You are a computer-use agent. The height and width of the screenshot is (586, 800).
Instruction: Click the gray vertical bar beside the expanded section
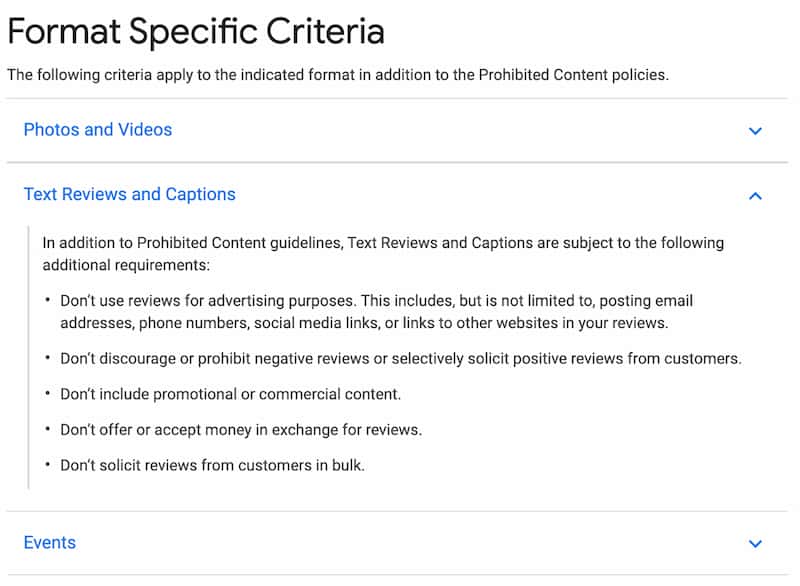point(29,358)
